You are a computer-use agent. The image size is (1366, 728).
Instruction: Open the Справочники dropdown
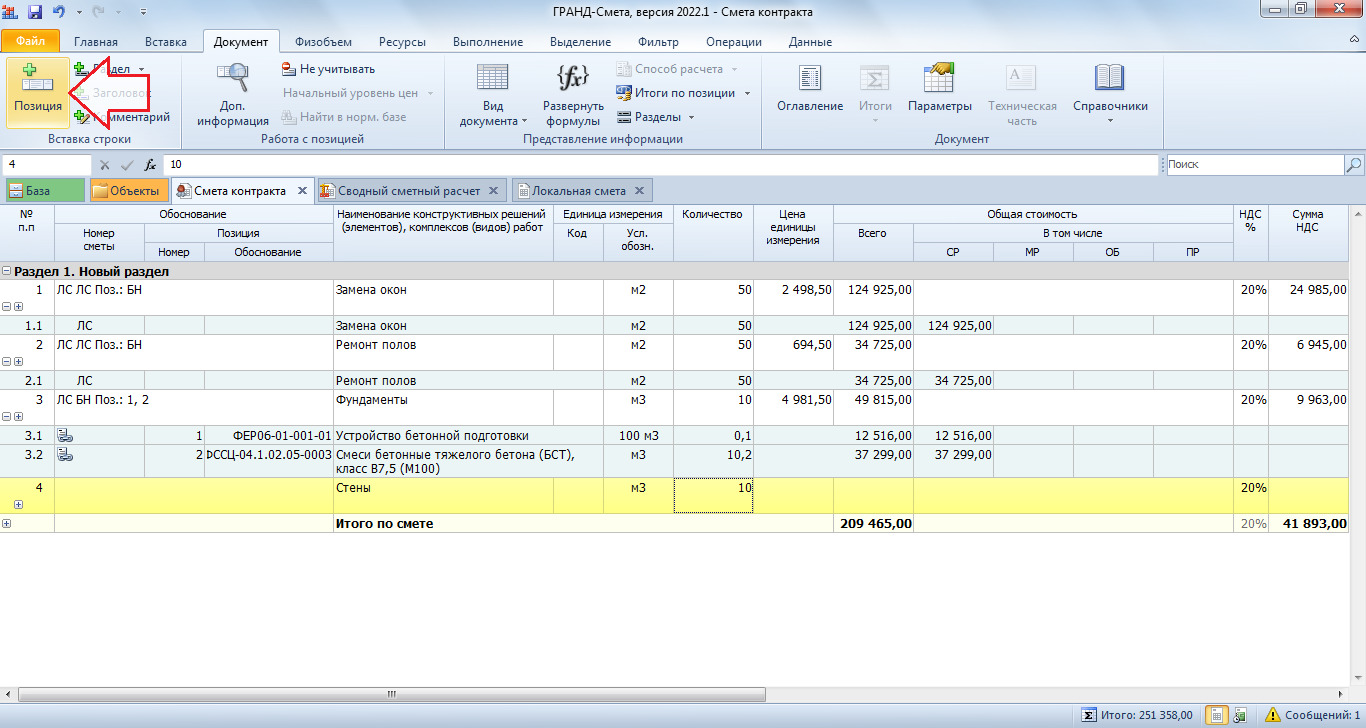pyautogui.click(x=1110, y=94)
